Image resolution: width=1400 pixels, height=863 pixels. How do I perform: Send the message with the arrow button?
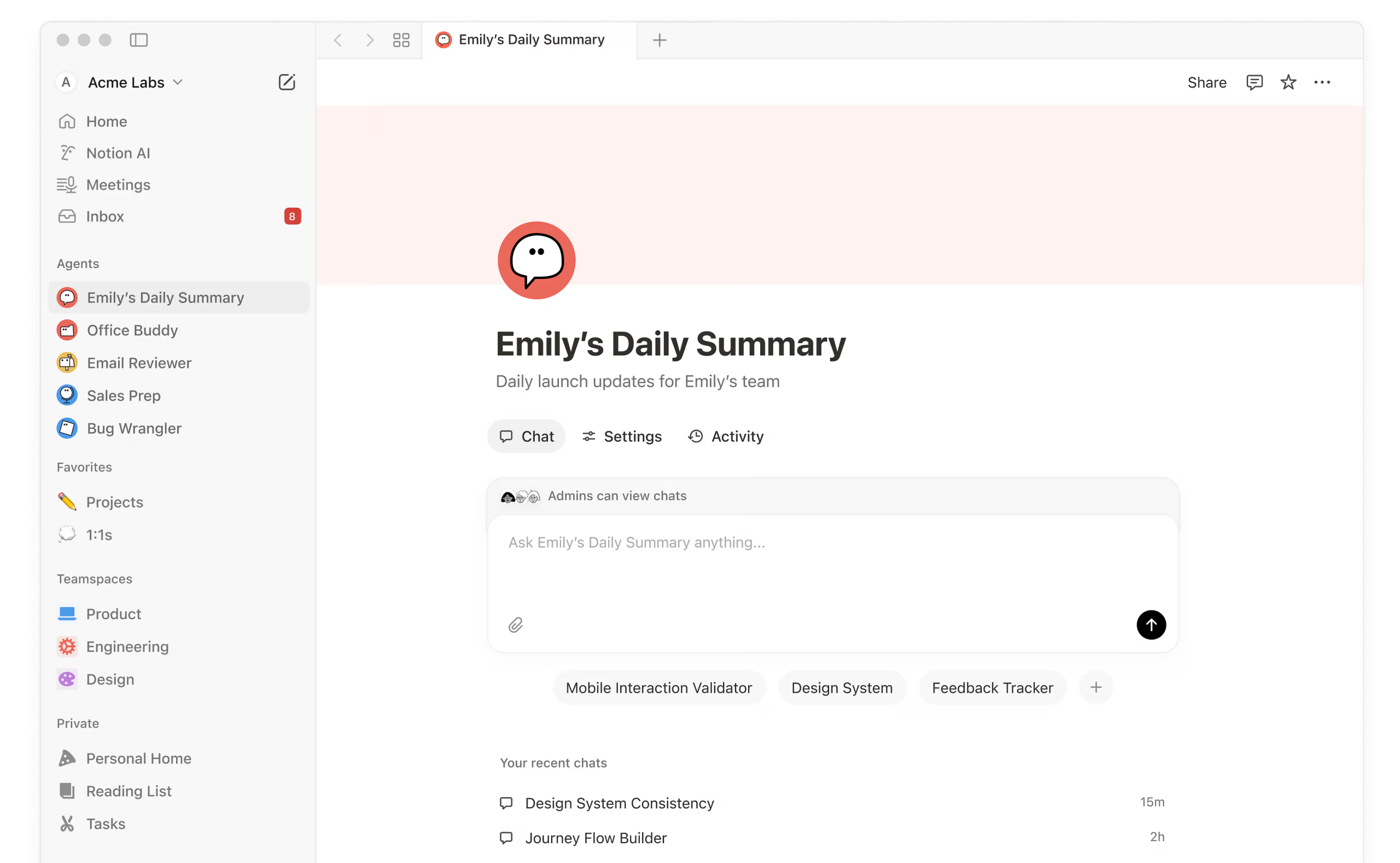pos(1151,625)
